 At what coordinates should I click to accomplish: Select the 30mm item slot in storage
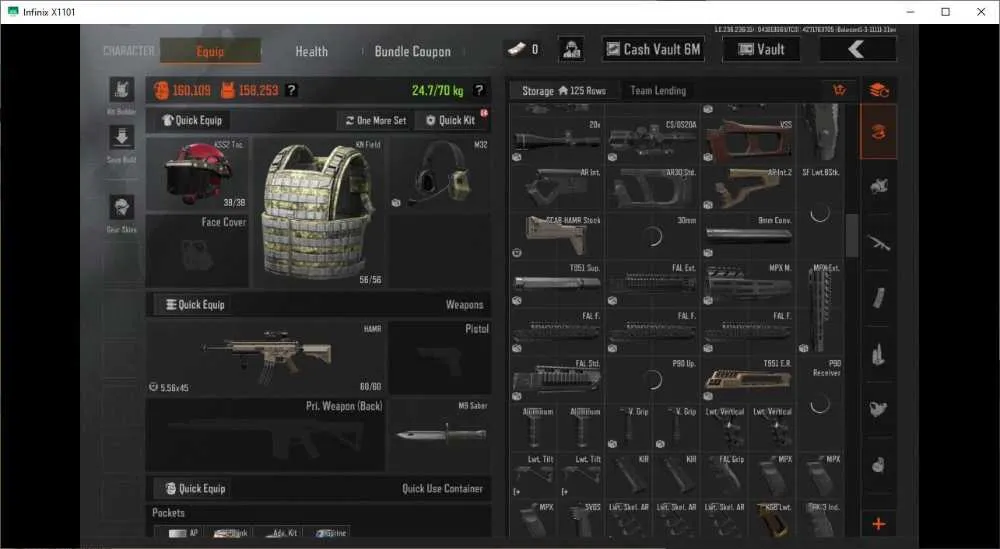tap(652, 235)
